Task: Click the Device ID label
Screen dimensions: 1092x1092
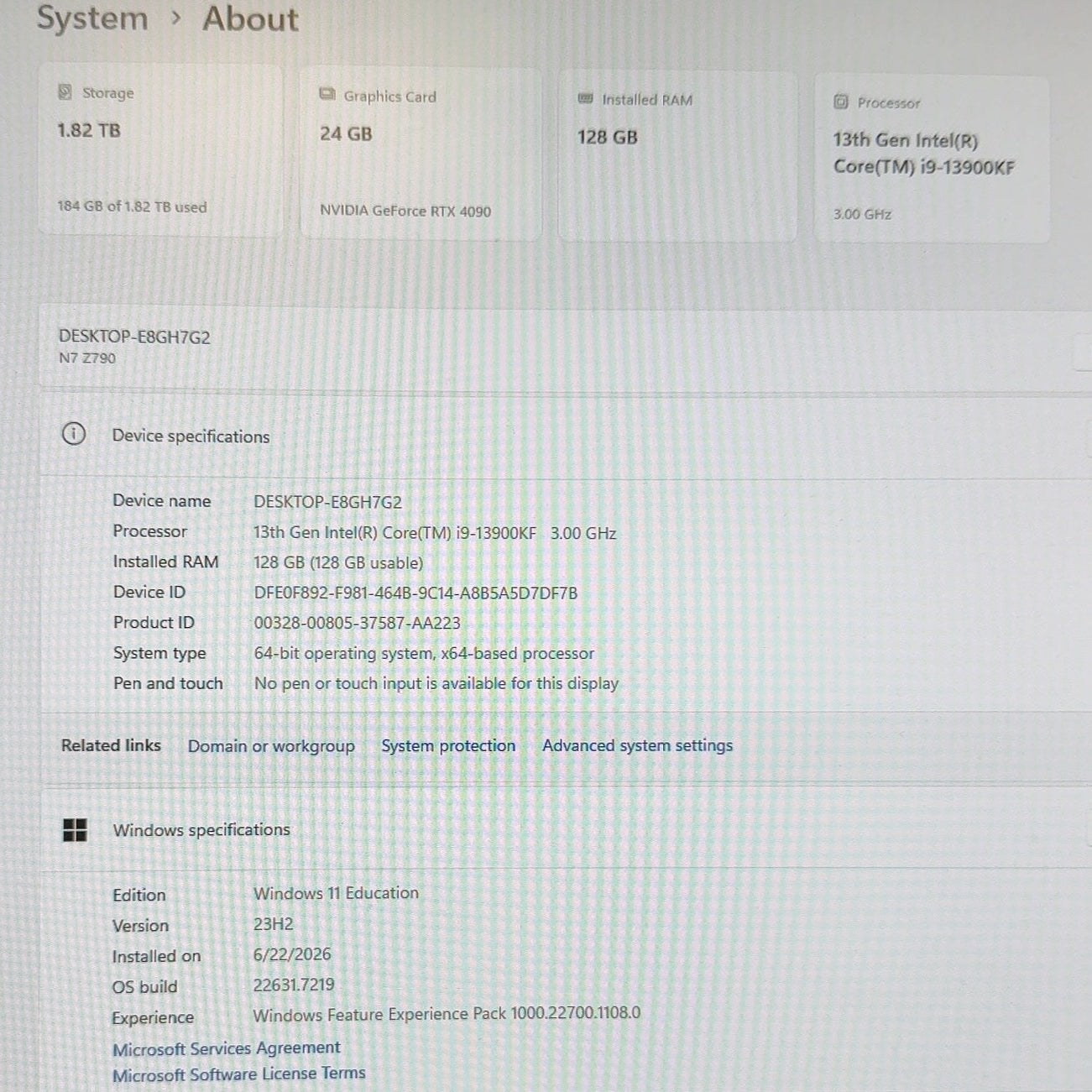Action: (149, 592)
